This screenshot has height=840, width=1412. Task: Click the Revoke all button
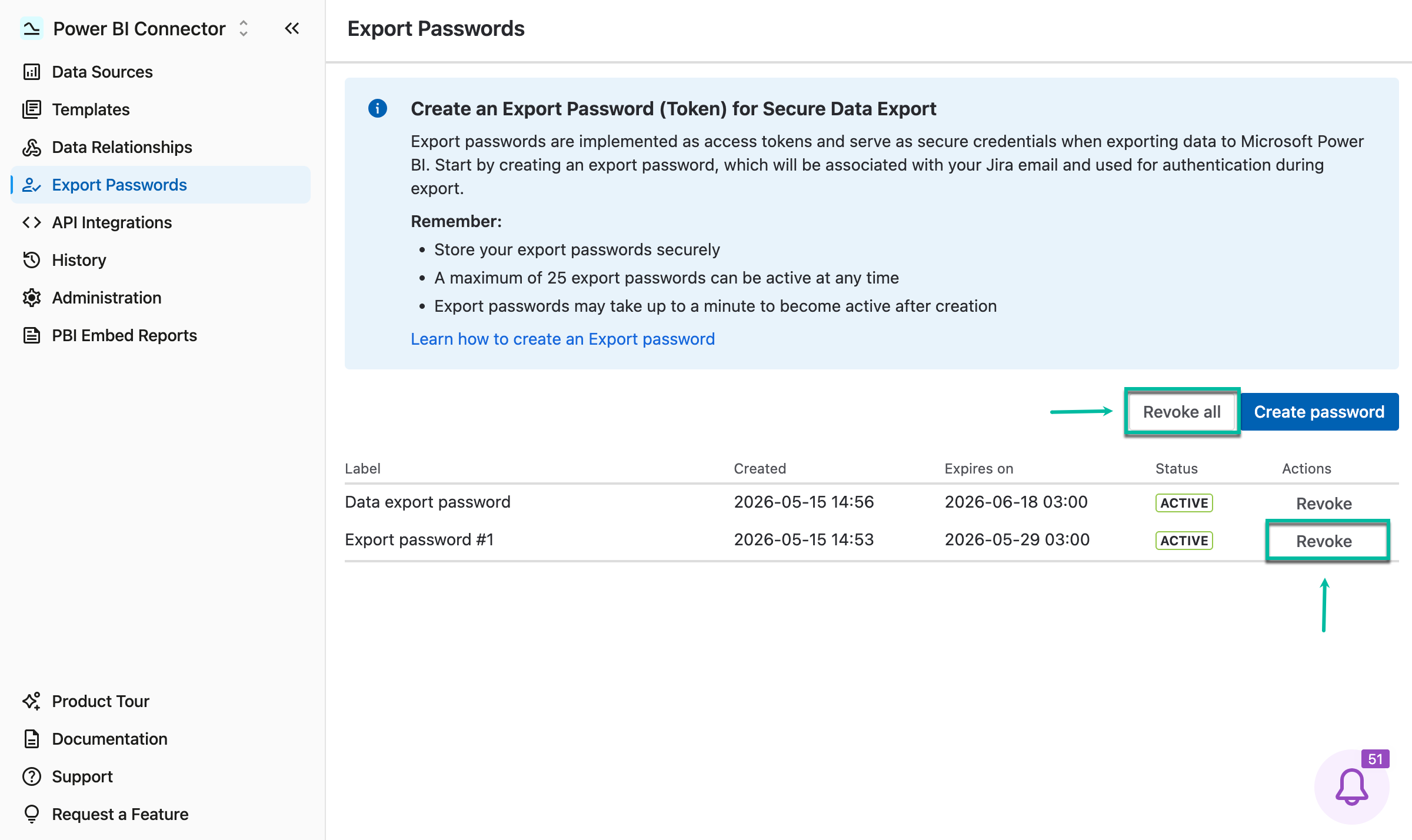click(1181, 412)
